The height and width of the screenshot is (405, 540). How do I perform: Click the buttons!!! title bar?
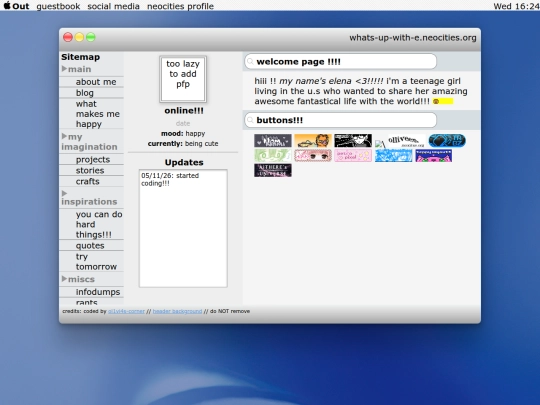click(341, 120)
